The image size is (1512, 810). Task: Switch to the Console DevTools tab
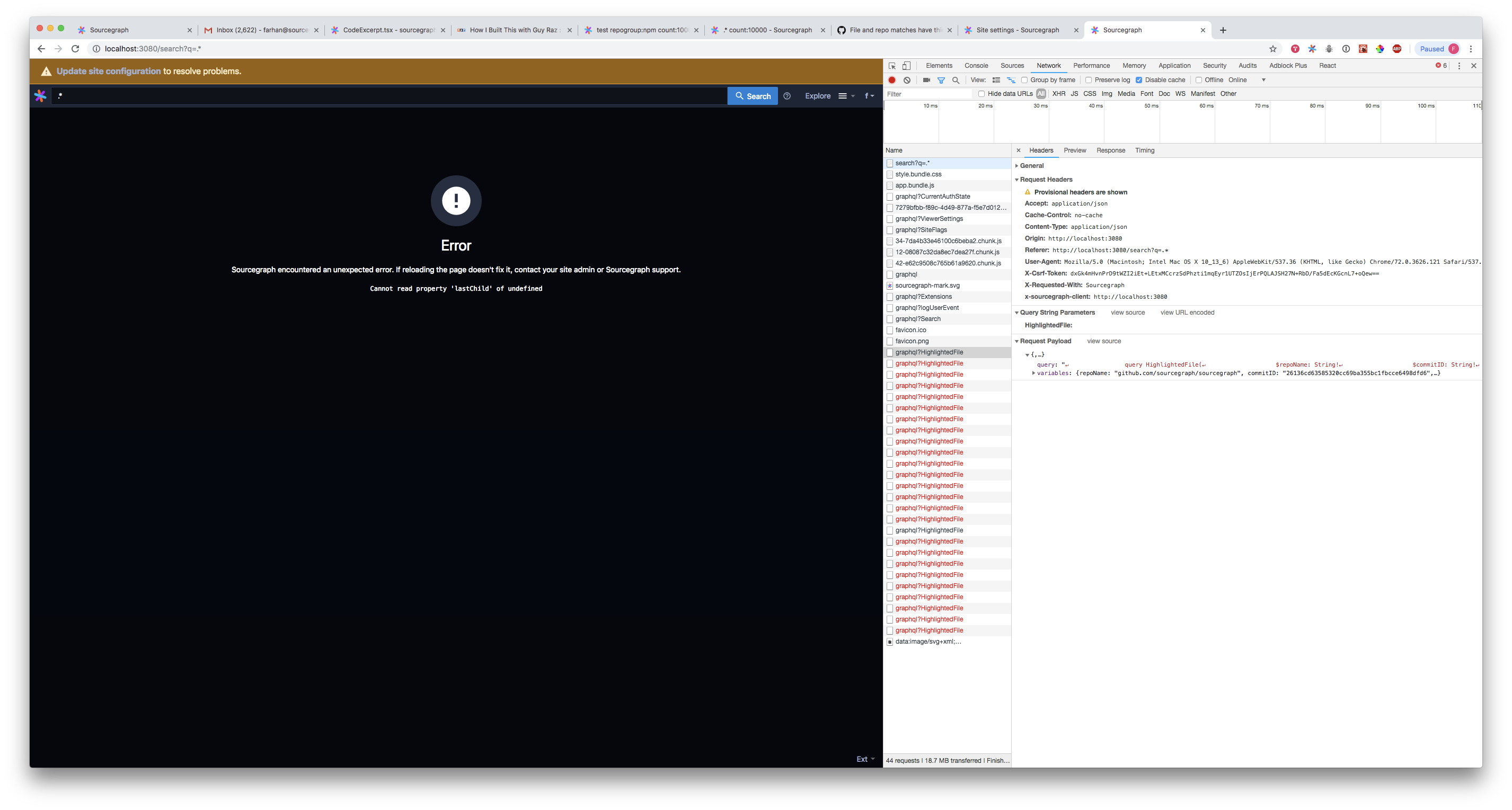[976, 66]
